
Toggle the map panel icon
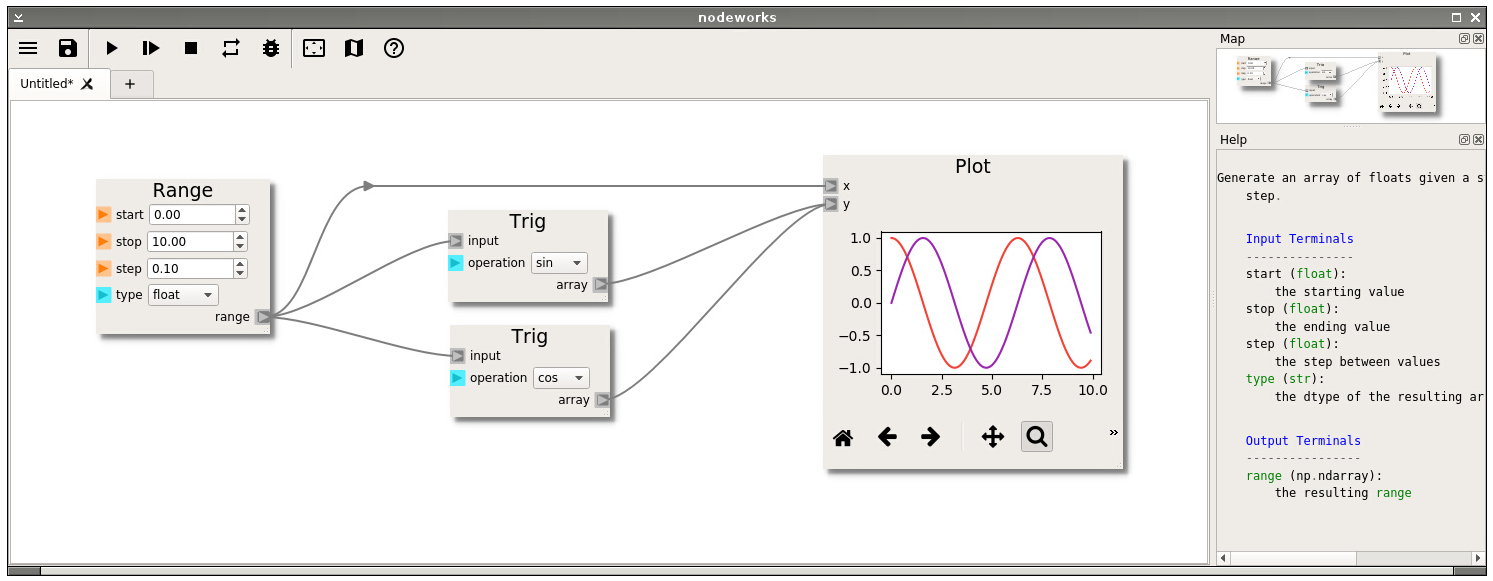[x=354, y=48]
